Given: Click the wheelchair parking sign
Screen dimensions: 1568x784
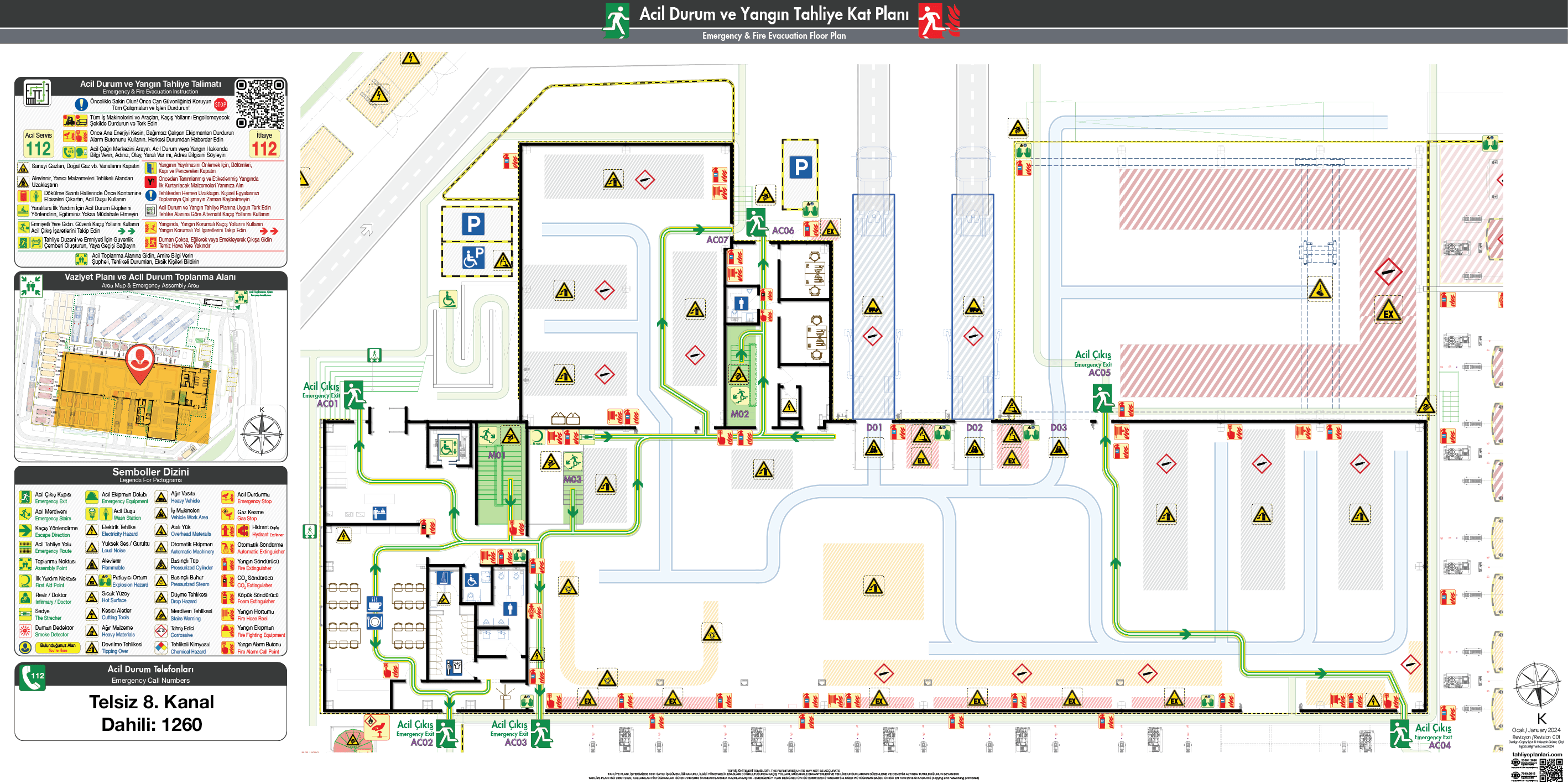Looking at the screenshot, I should pos(473,257).
